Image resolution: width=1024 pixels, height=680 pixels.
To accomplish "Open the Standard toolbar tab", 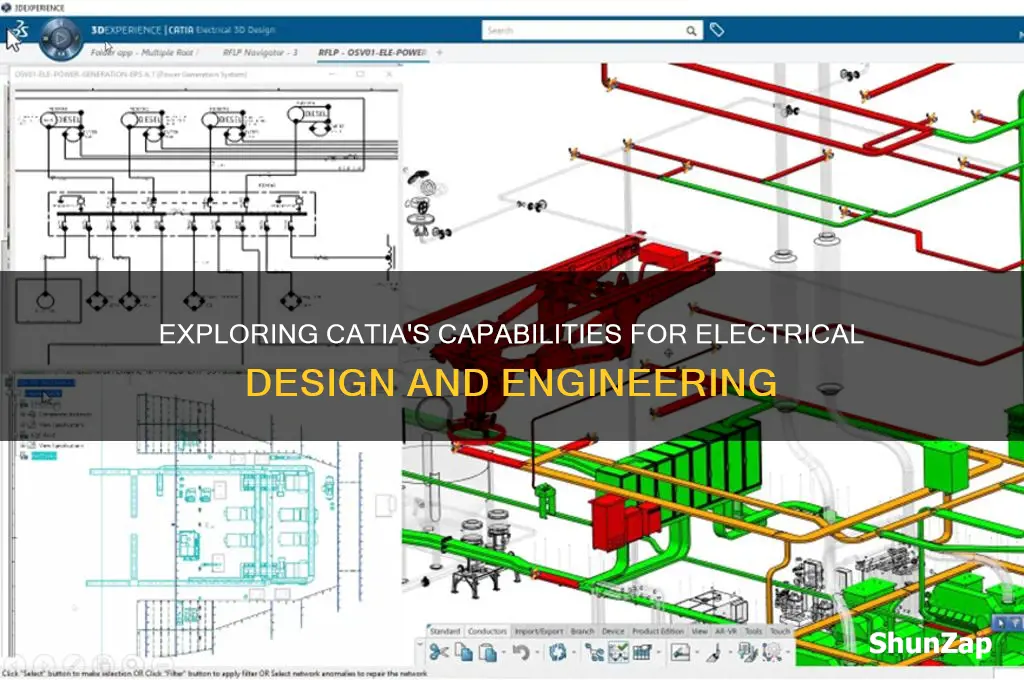I will tap(445, 631).
